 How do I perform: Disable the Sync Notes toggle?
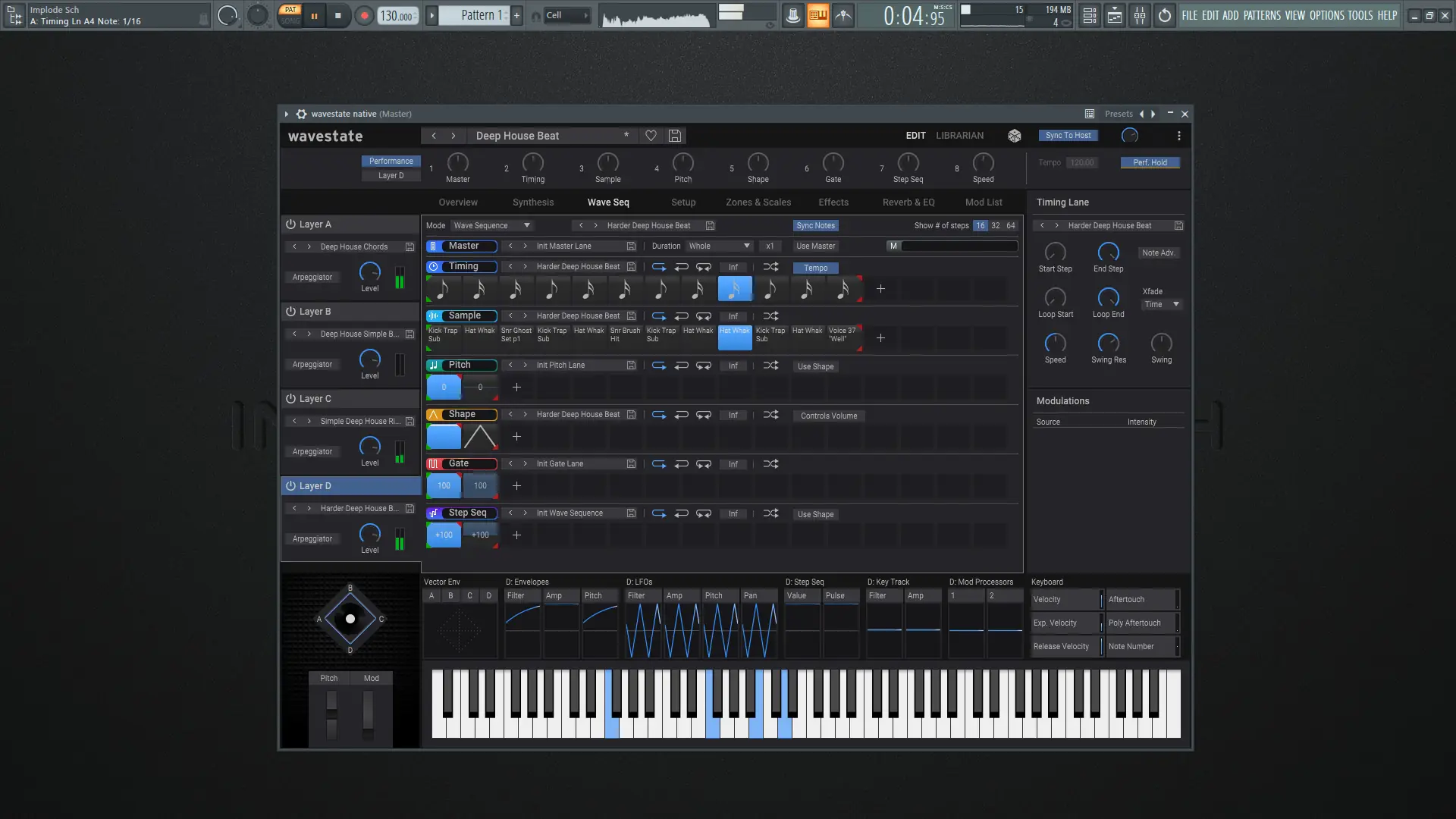pyautogui.click(x=815, y=225)
